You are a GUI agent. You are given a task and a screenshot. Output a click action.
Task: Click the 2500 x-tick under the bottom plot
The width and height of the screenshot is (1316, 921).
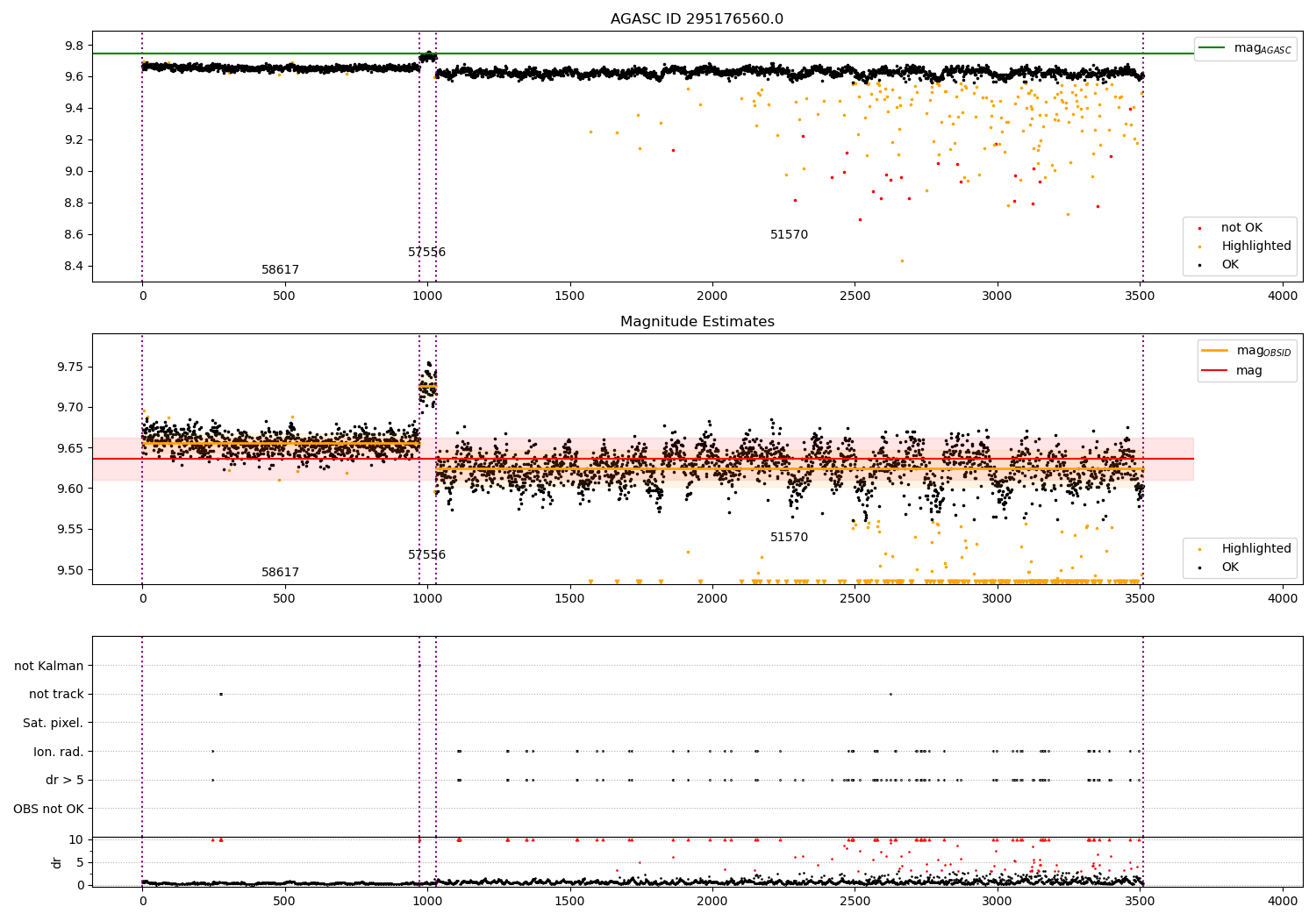[x=855, y=901]
